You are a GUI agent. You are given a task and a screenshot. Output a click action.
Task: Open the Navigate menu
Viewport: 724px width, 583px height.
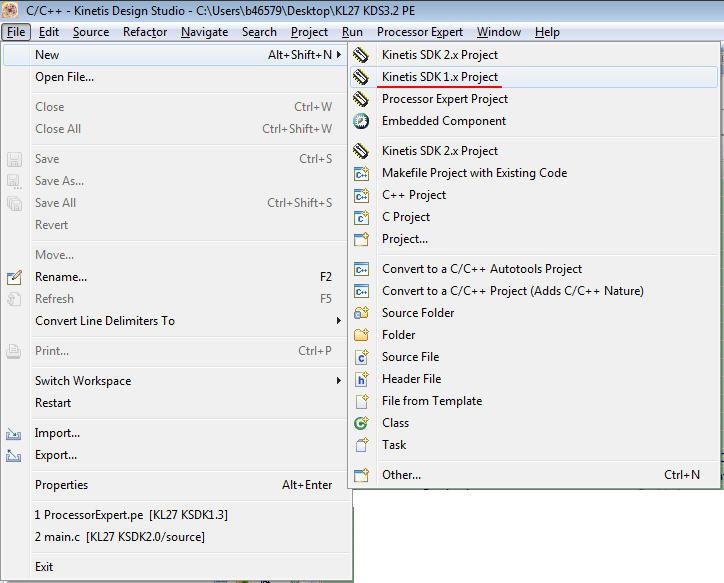click(205, 32)
